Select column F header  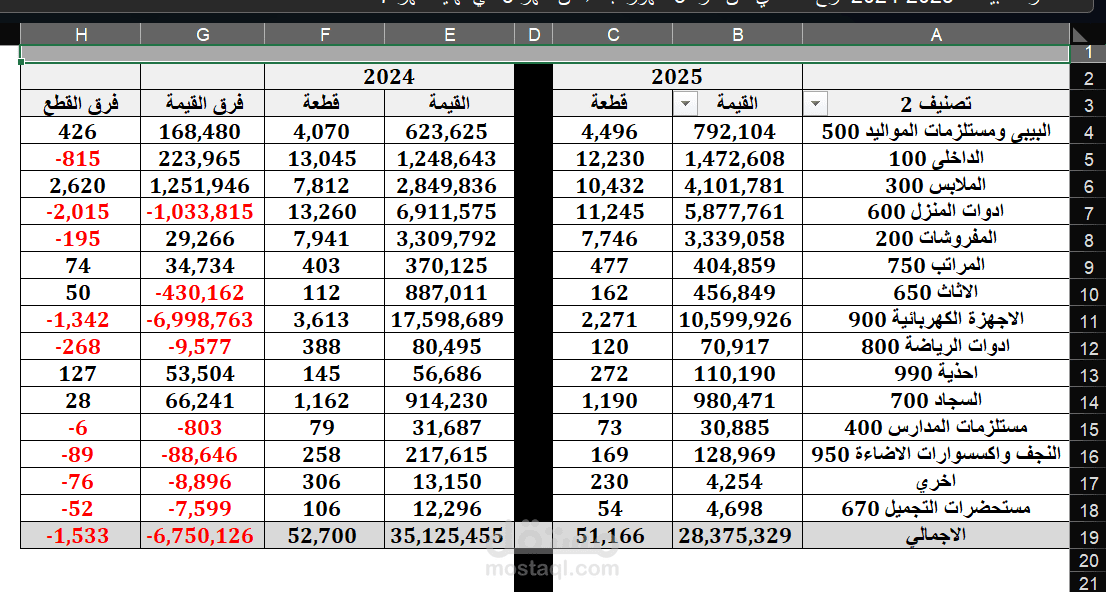pyautogui.click(x=324, y=35)
